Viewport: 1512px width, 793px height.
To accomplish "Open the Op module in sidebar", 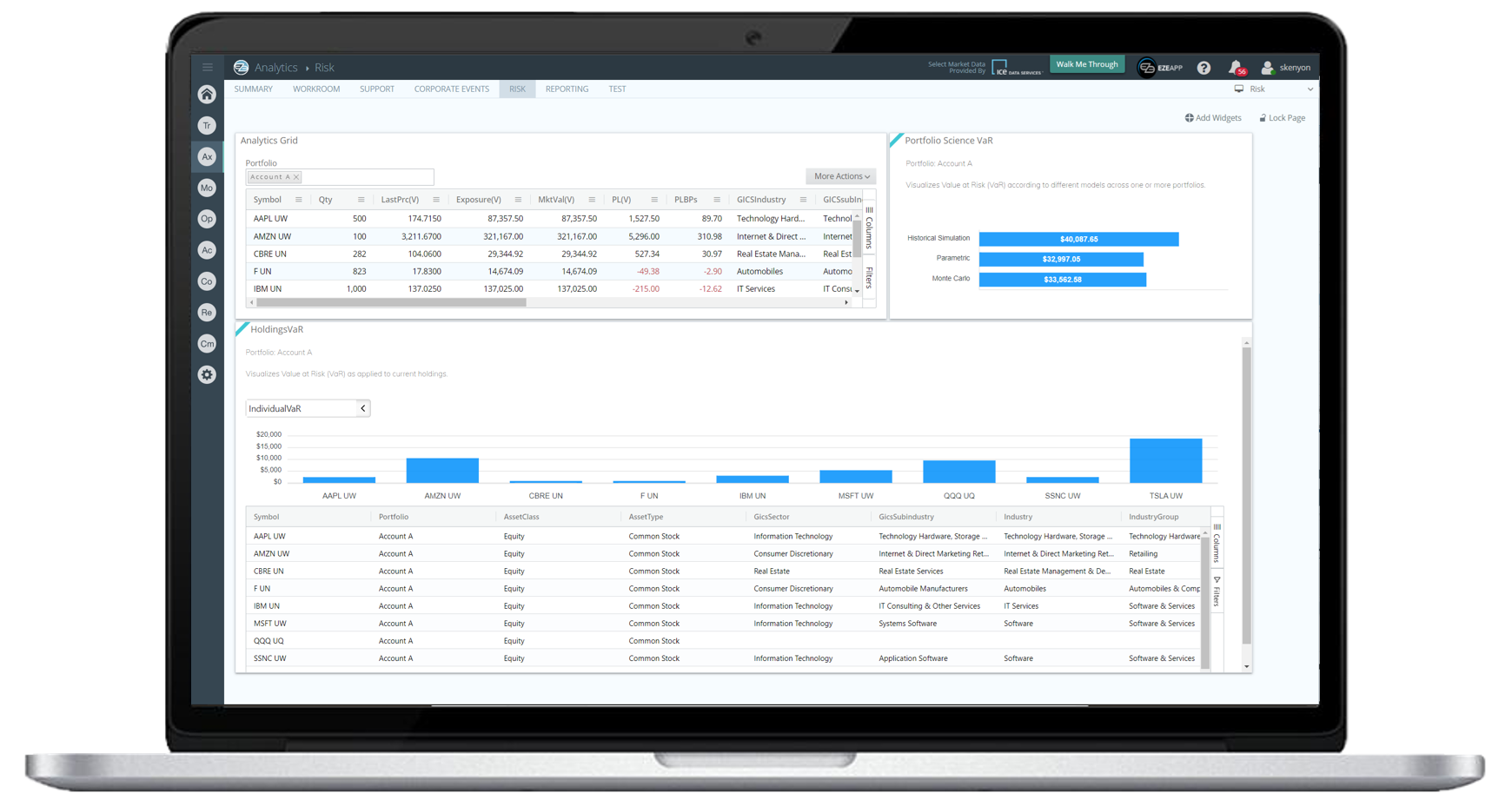I will point(207,219).
